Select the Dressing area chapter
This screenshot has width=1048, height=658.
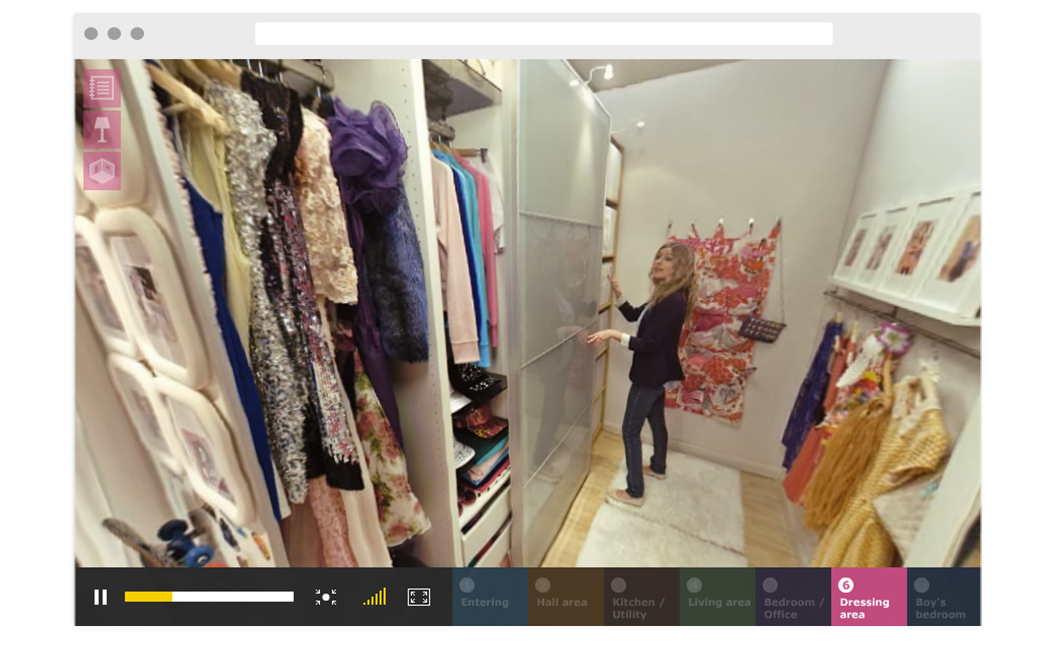point(869,596)
